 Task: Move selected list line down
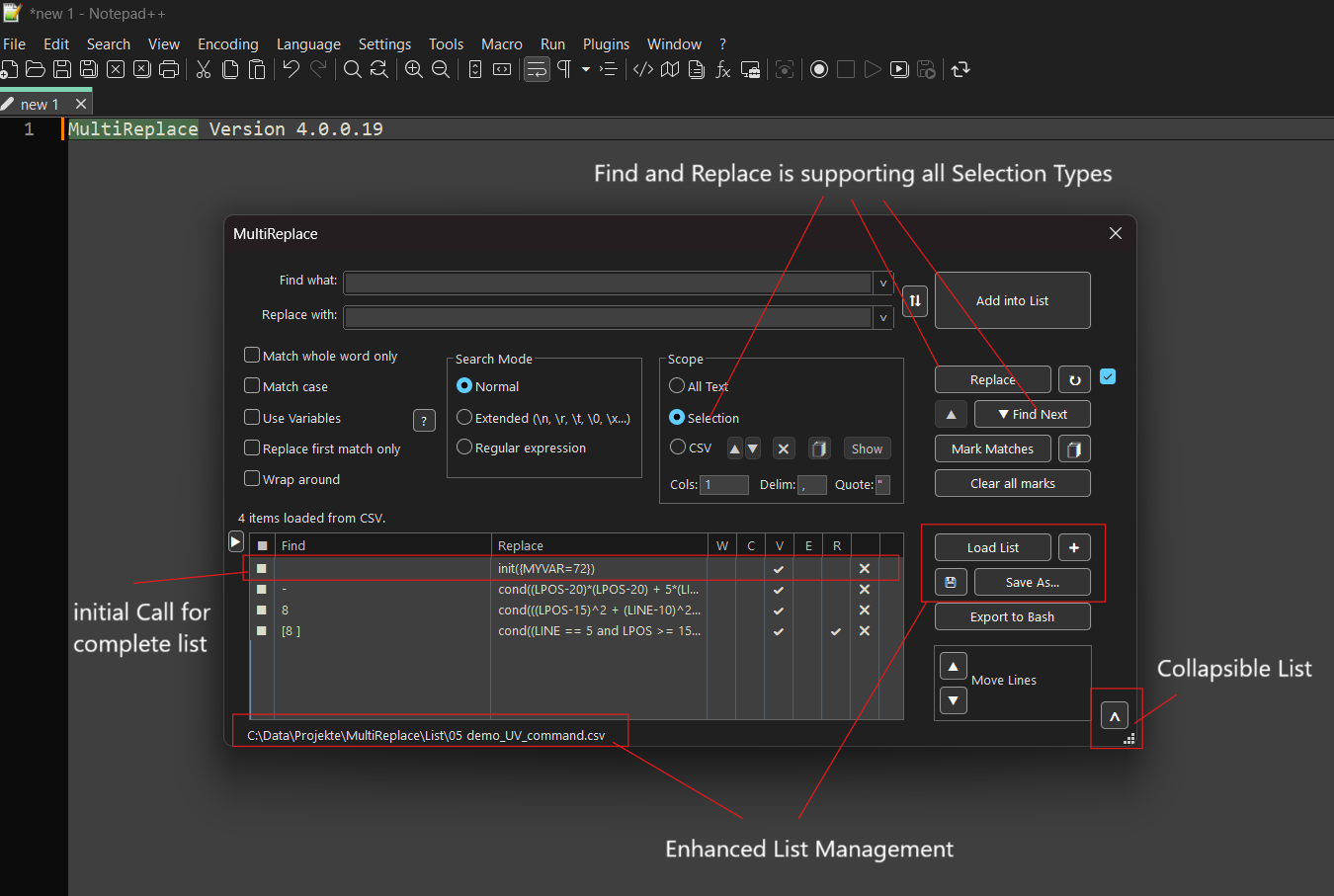pyautogui.click(x=953, y=700)
